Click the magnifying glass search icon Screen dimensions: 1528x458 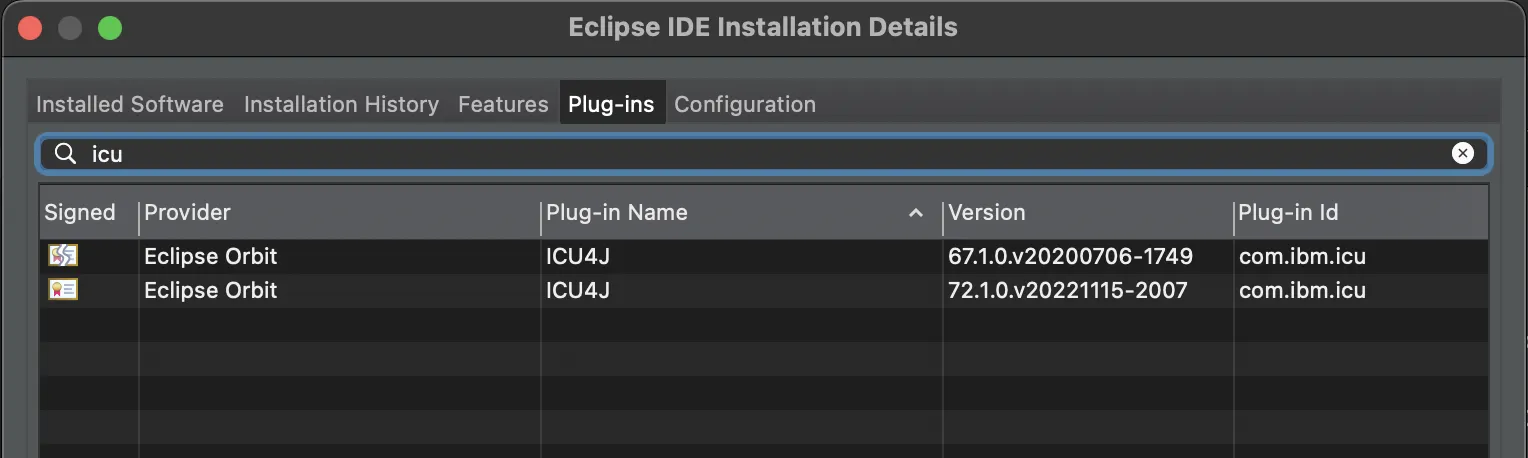(x=65, y=154)
